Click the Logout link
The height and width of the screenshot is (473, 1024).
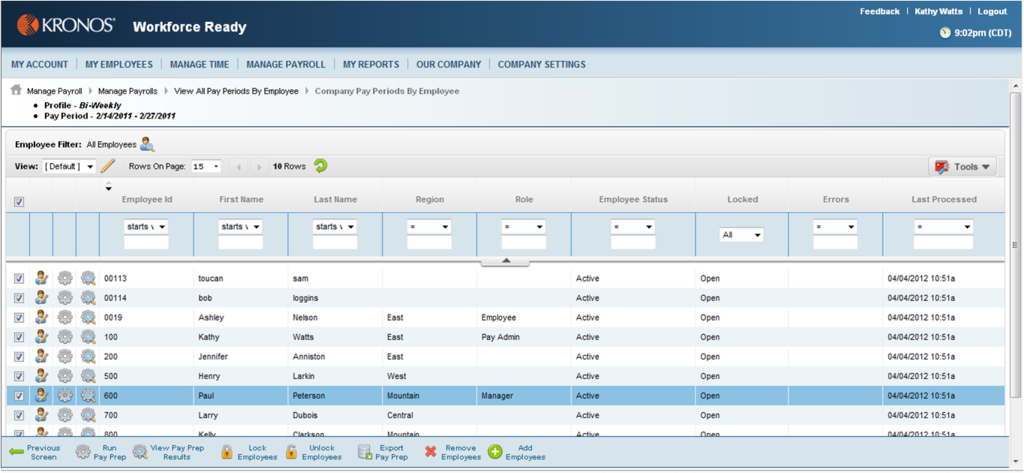pyautogui.click(x=991, y=11)
